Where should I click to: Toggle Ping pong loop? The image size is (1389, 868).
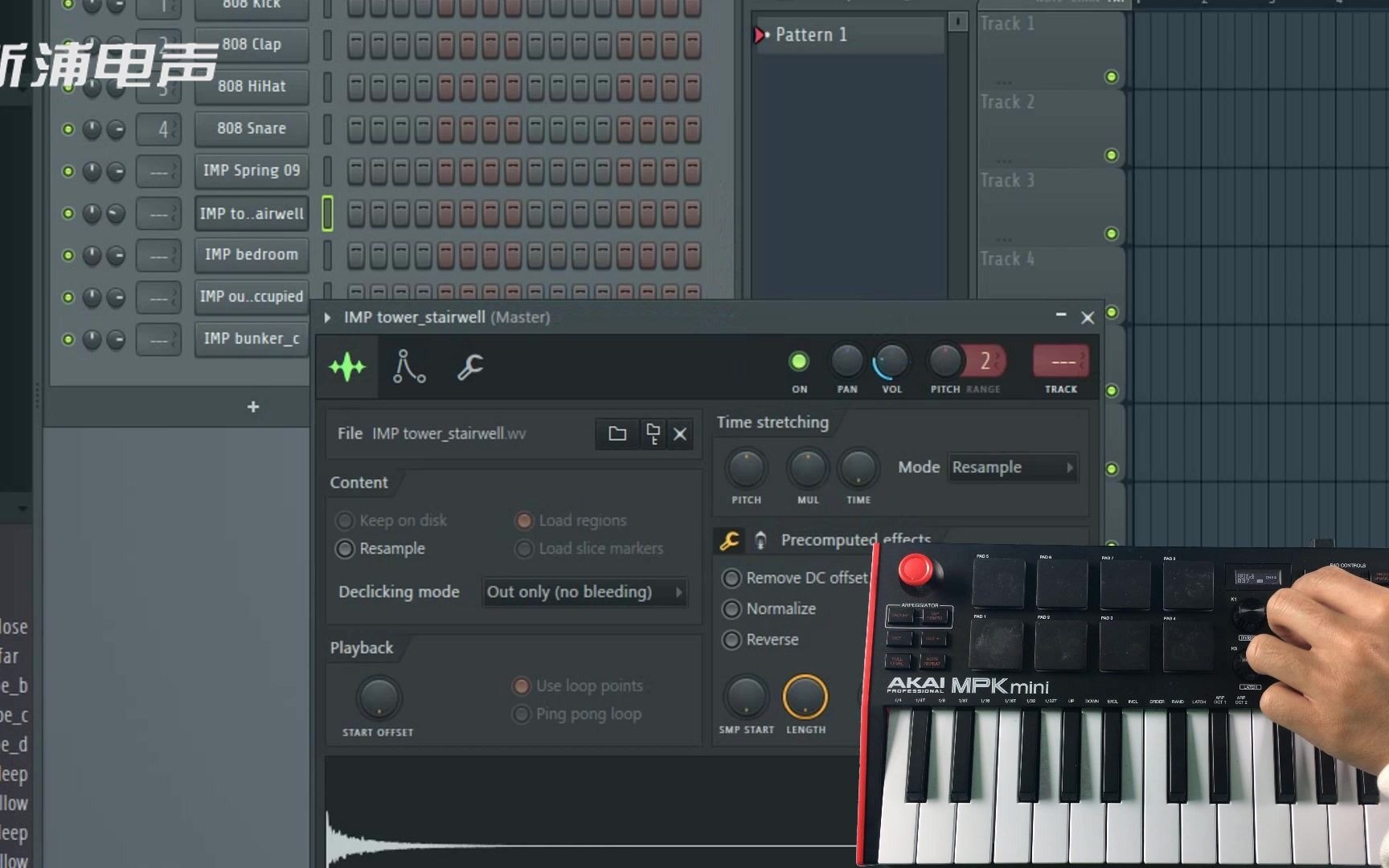tap(577, 714)
